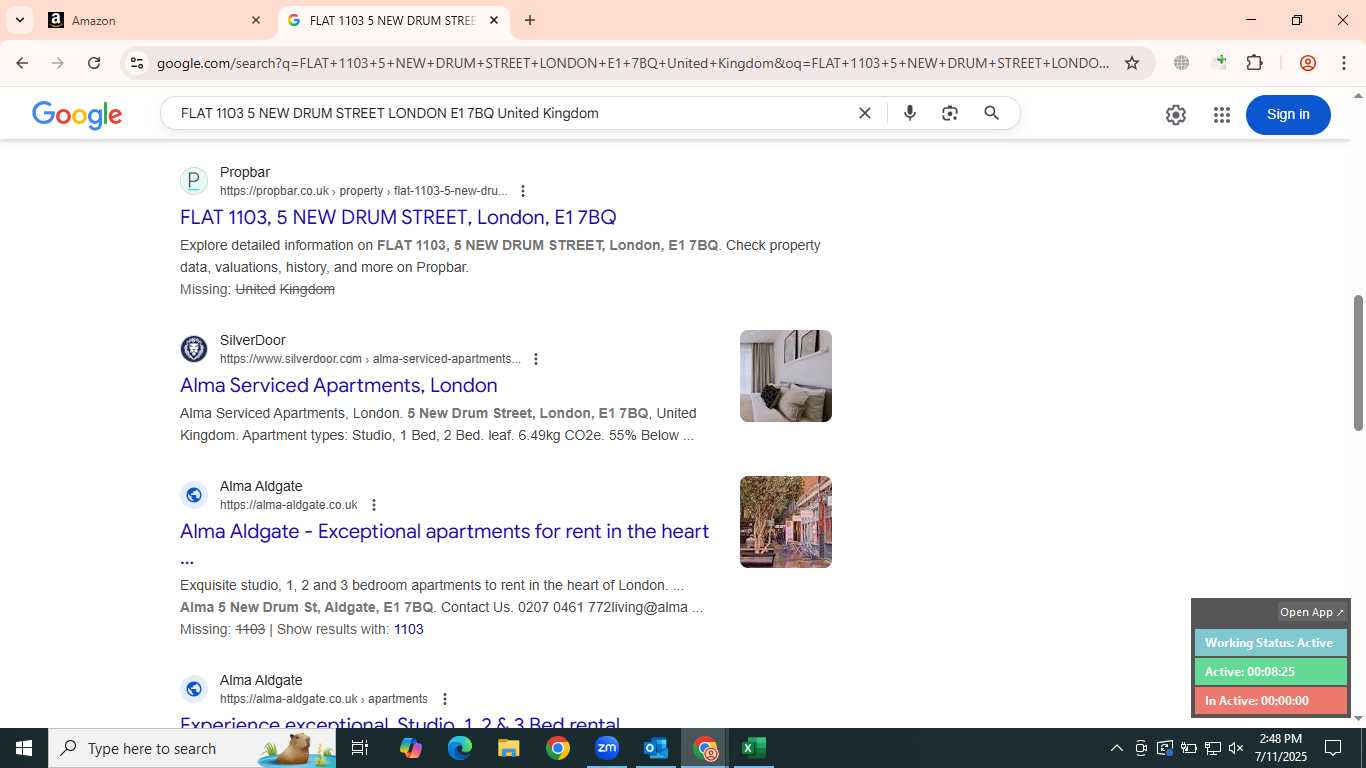Click Working Status: Active label
This screenshot has height=768, width=1366.
[x=1270, y=643]
